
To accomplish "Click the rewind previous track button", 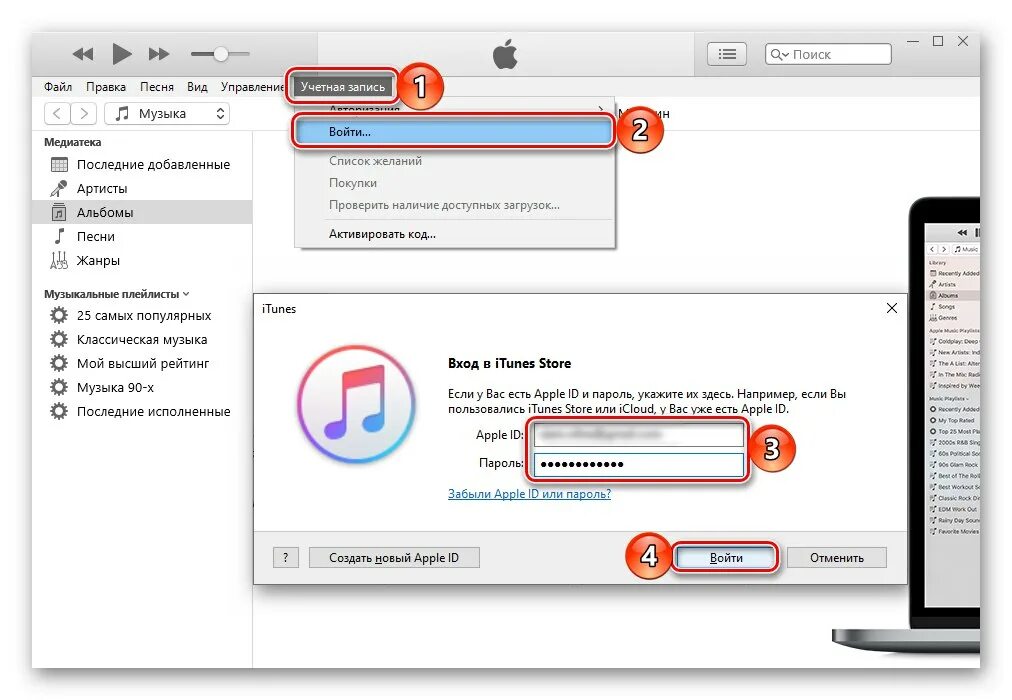I will [83, 54].
